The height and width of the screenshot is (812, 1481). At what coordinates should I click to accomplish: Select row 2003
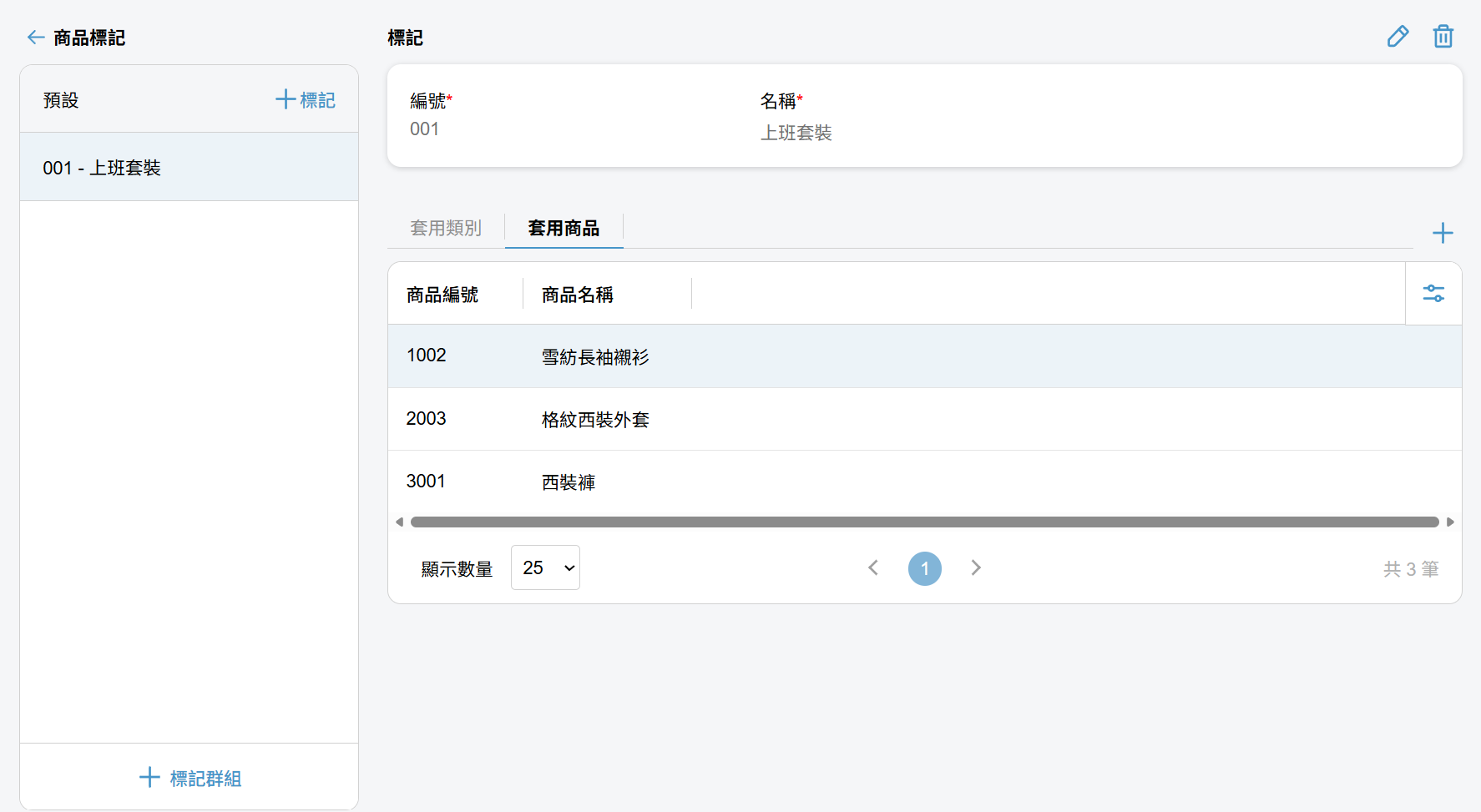point(924,419)
